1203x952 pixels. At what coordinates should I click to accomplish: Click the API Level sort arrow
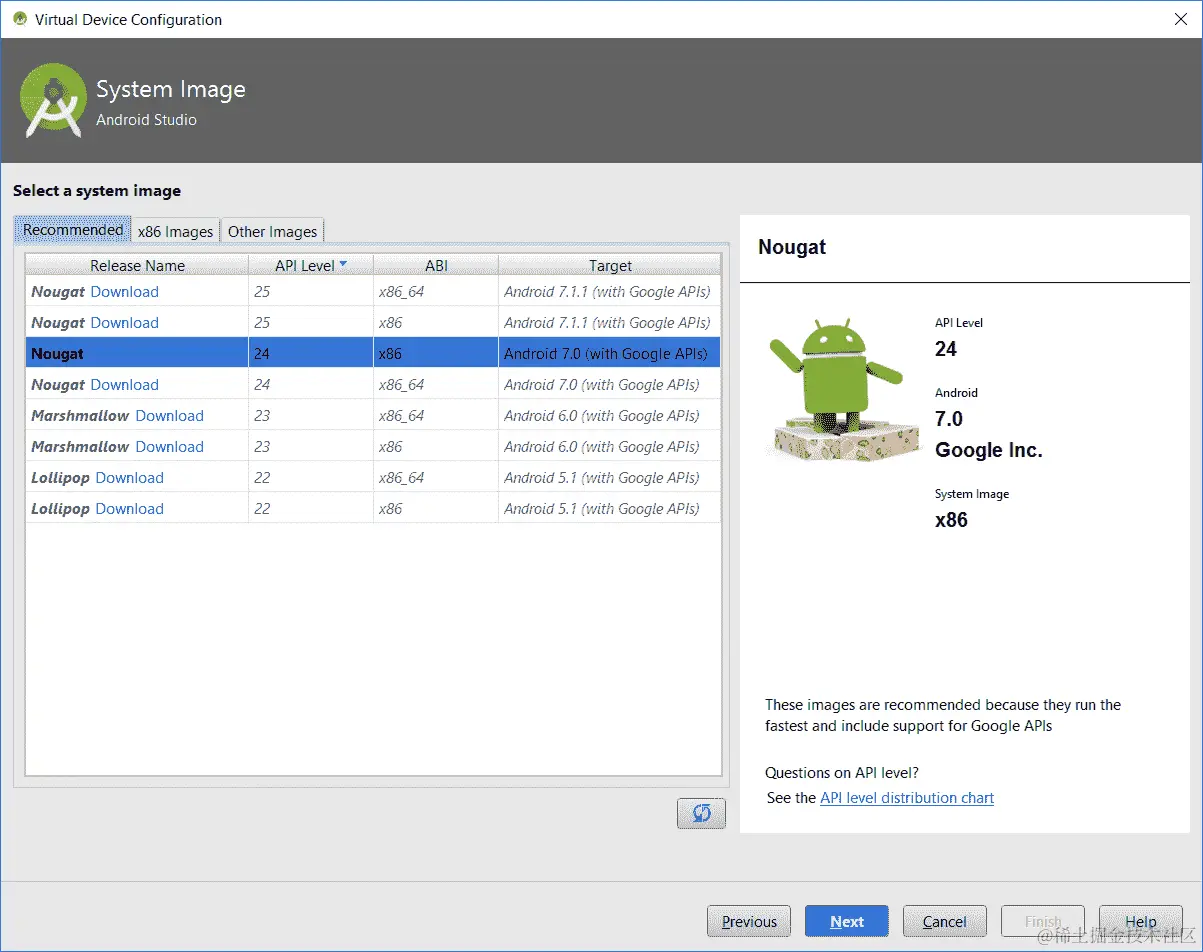pos(343,265)
